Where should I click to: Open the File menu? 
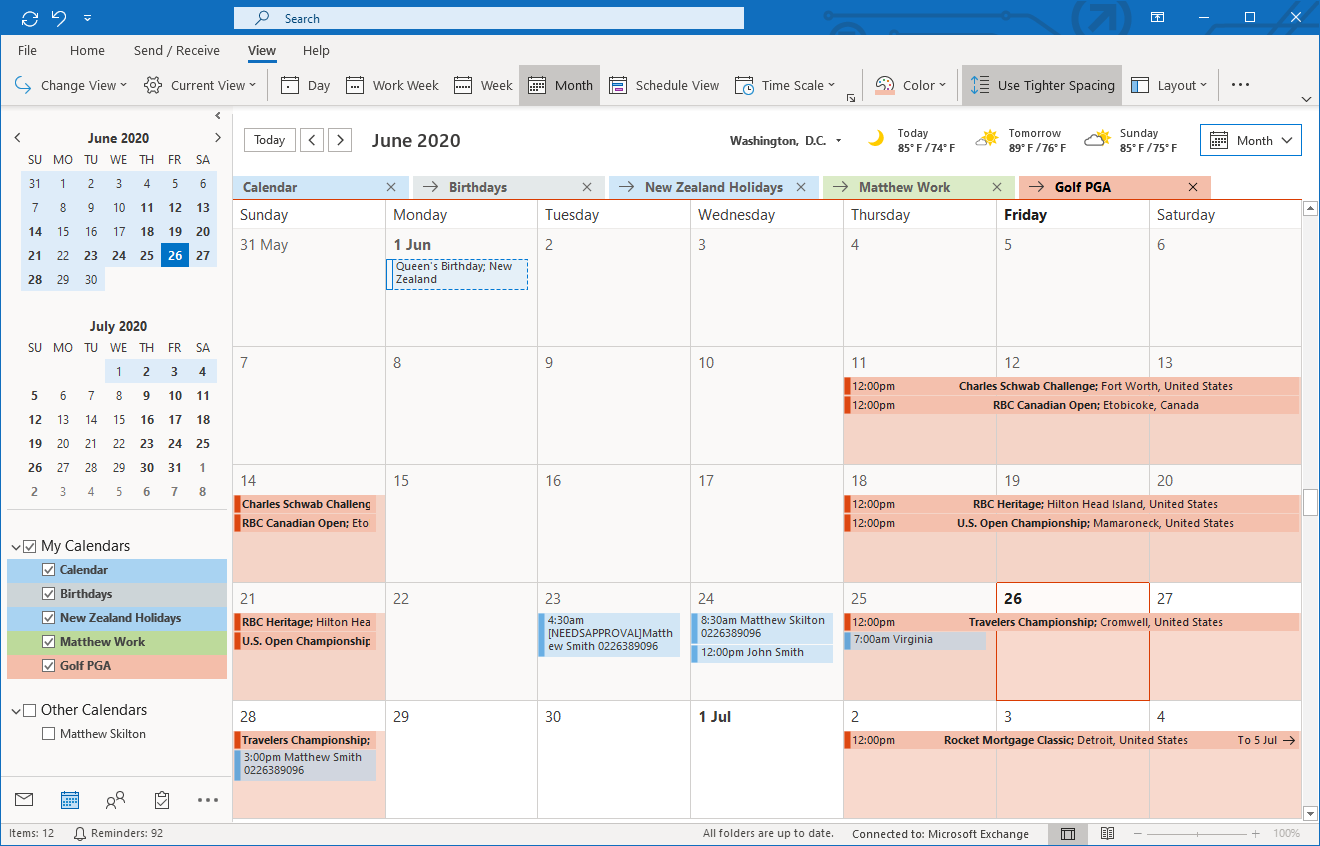27,50
